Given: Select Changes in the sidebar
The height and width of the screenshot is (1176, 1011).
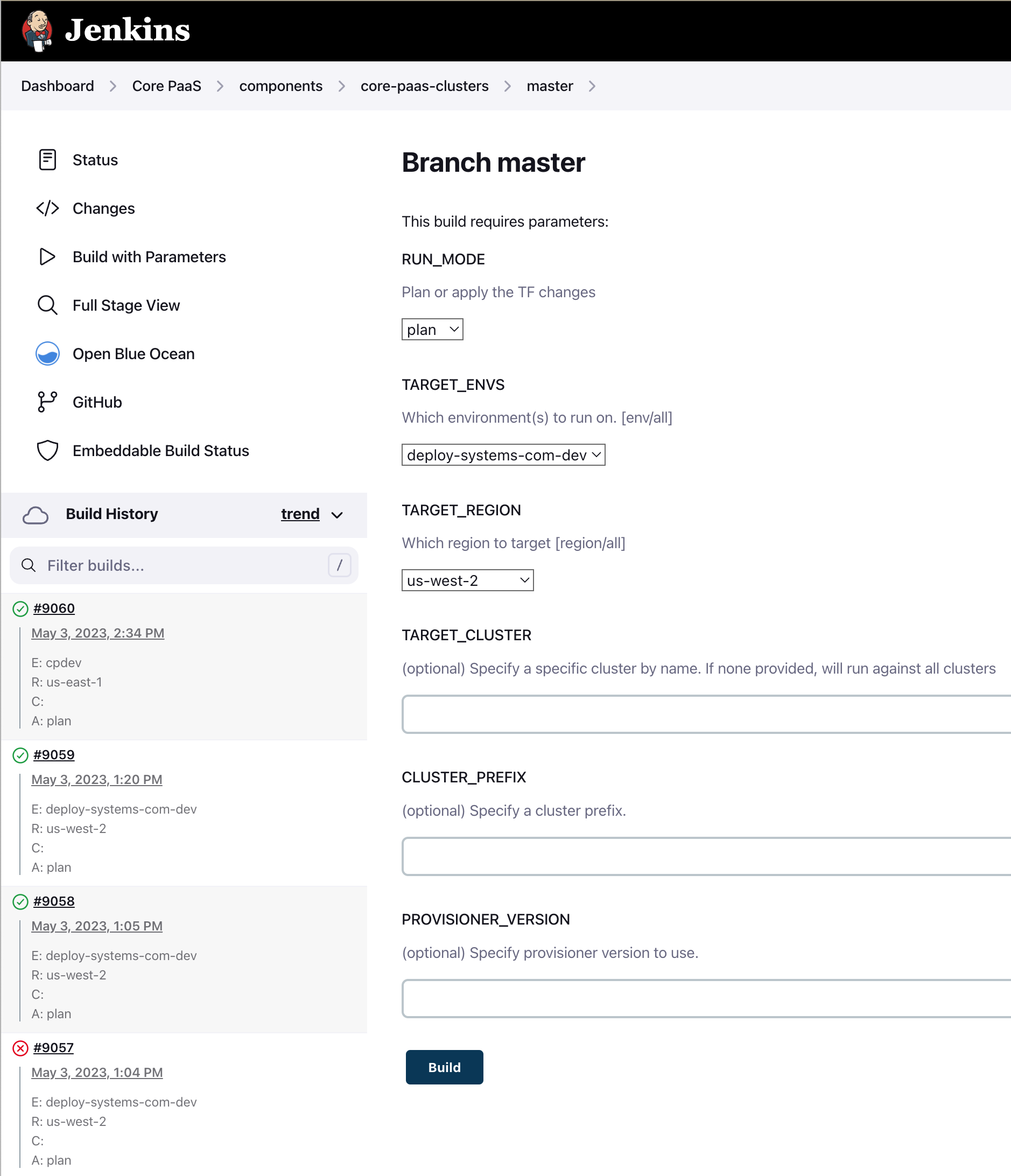Looking at the screenshot, I should click(x=104, y=208).
